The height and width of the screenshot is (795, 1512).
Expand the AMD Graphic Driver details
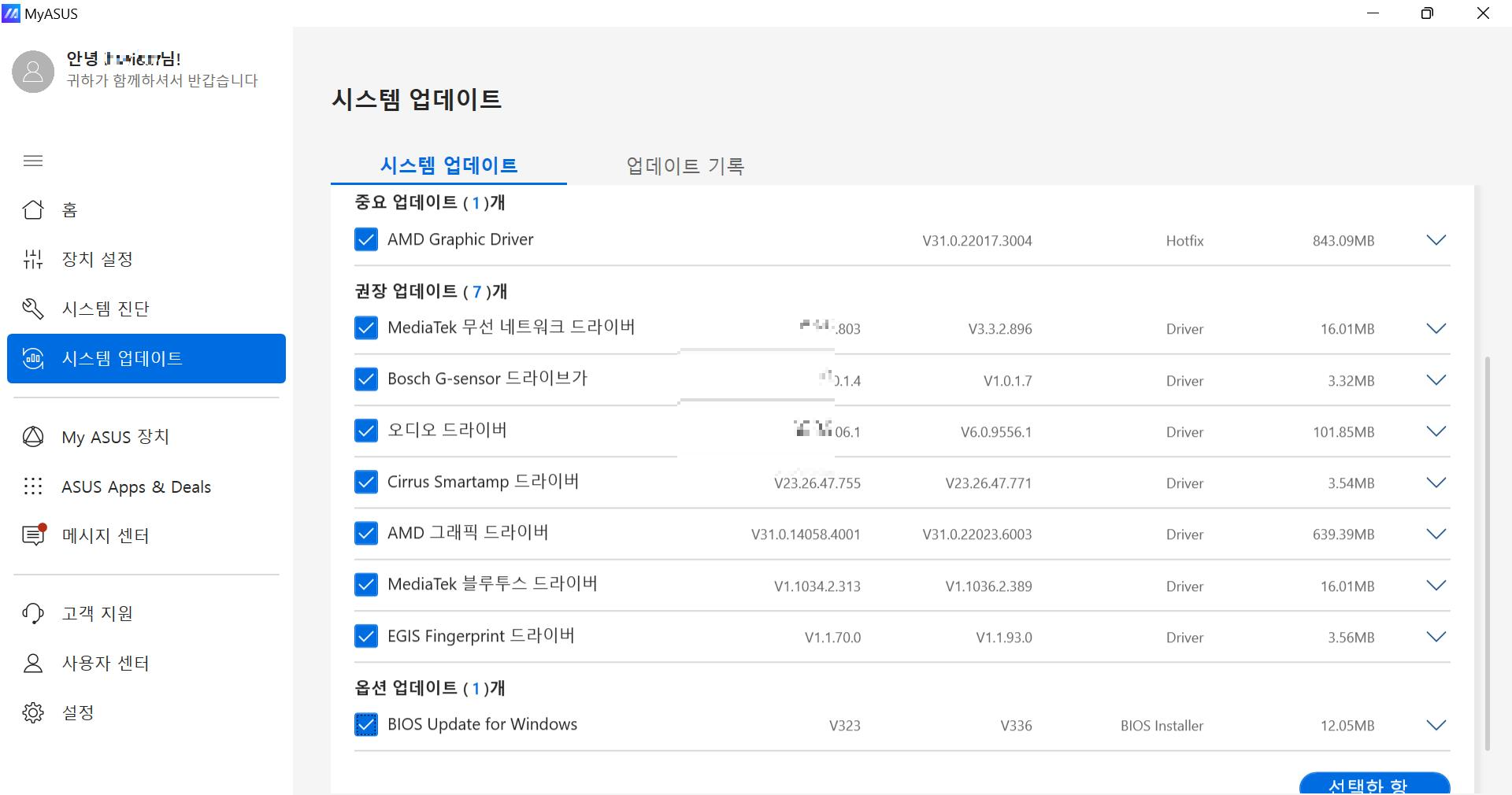tap(1436, 240)
